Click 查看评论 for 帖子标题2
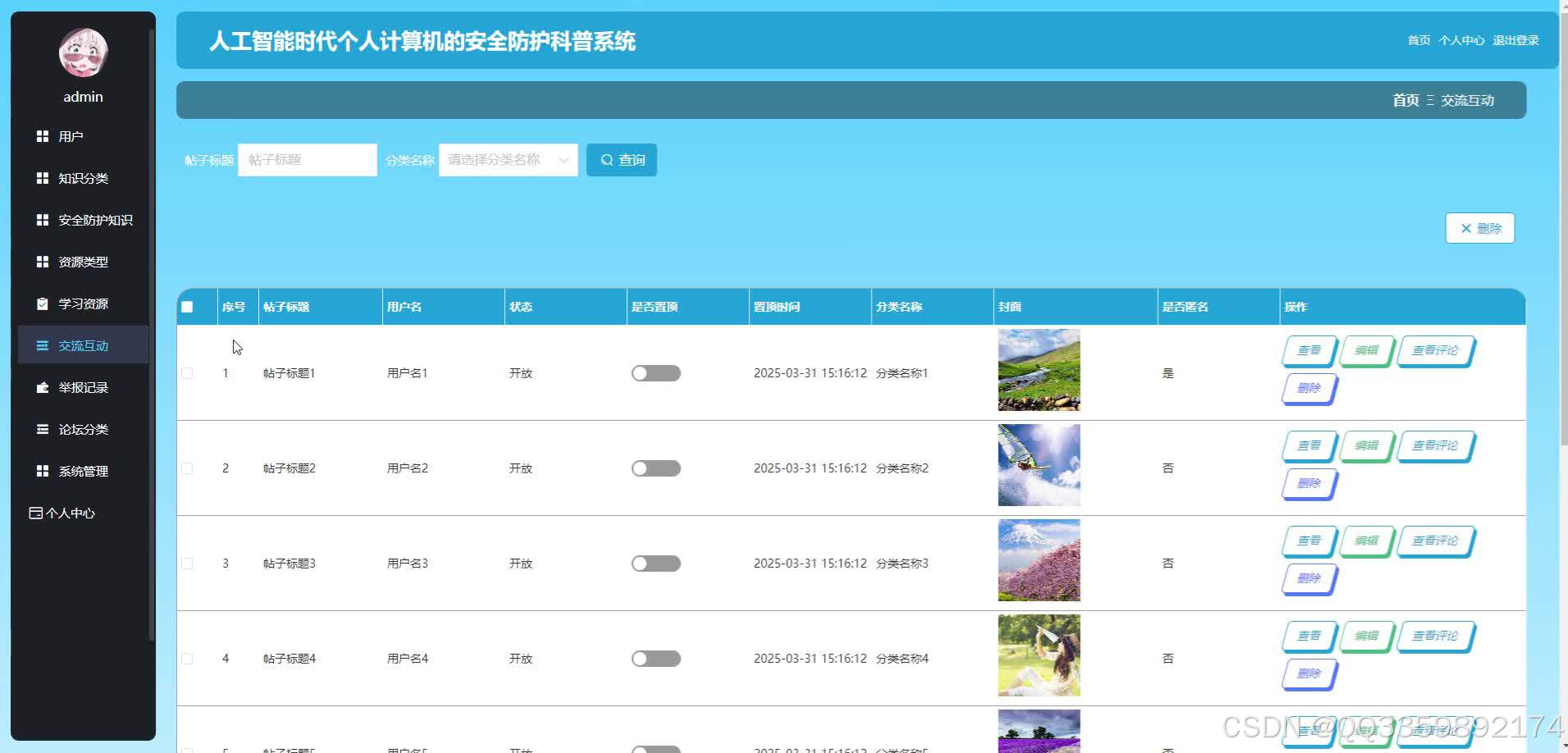The width and height of the screenshot is (1568, 753). coord(1434,445)
